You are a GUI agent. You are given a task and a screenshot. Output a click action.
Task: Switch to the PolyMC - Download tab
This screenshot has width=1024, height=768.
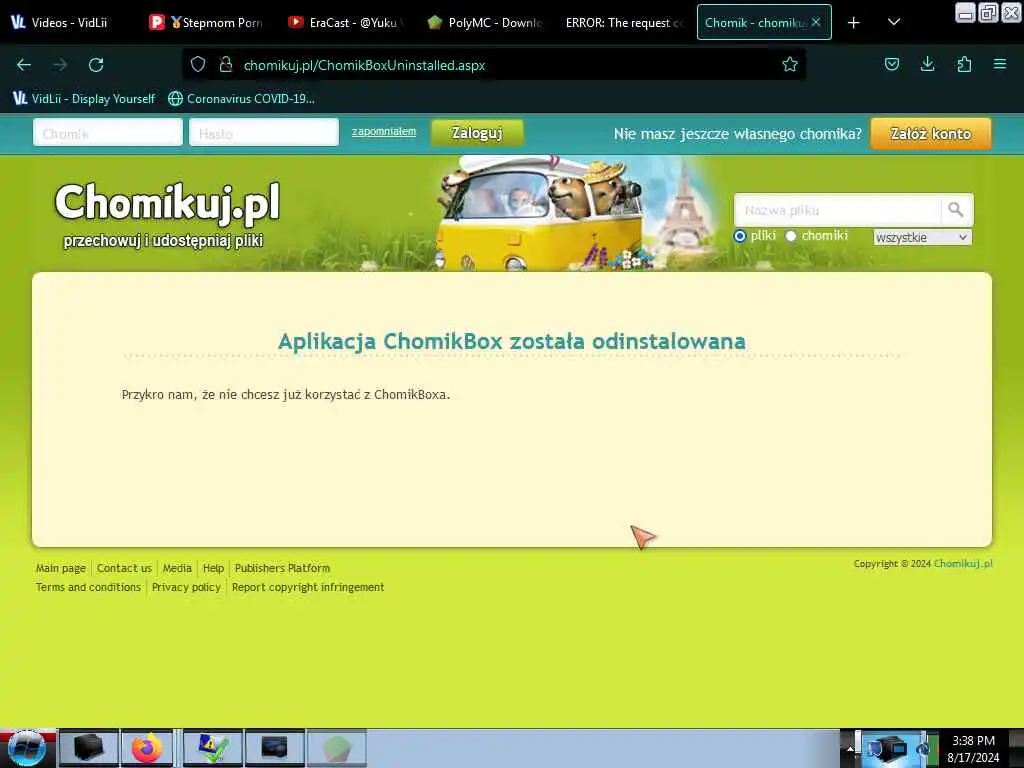485,22
